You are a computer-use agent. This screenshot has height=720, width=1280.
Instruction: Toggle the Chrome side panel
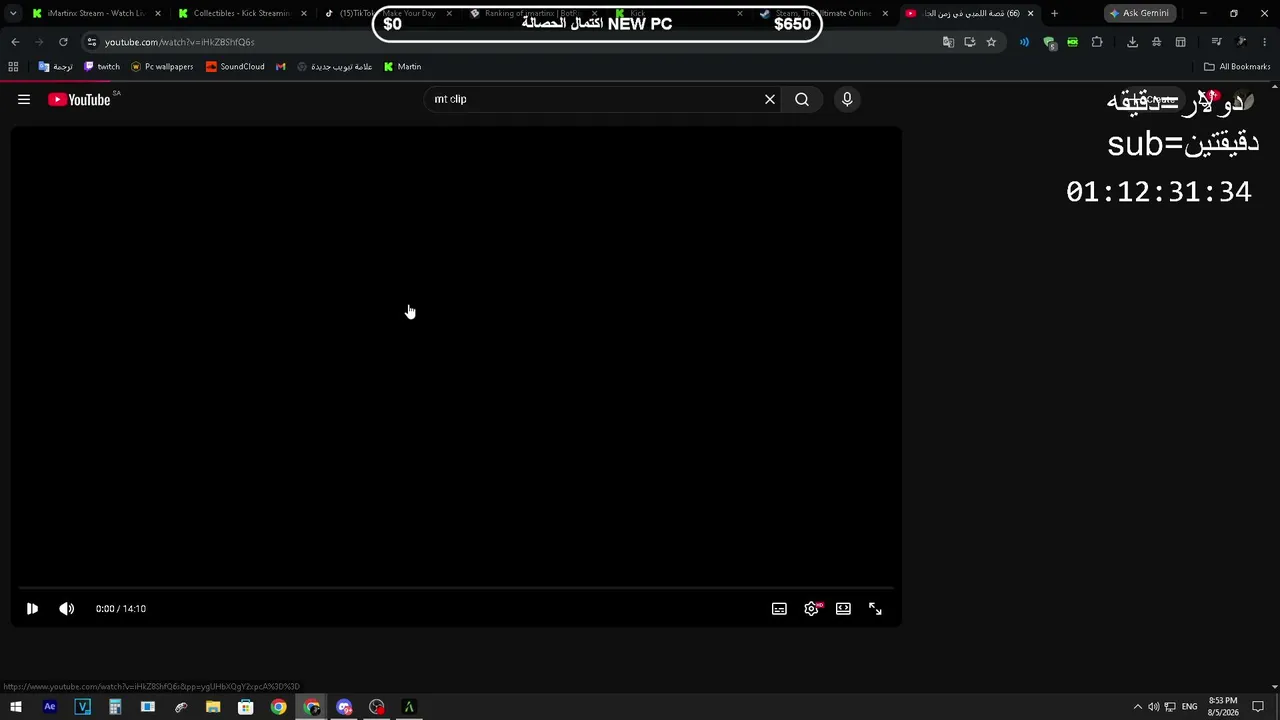(x=1180, y=42)
